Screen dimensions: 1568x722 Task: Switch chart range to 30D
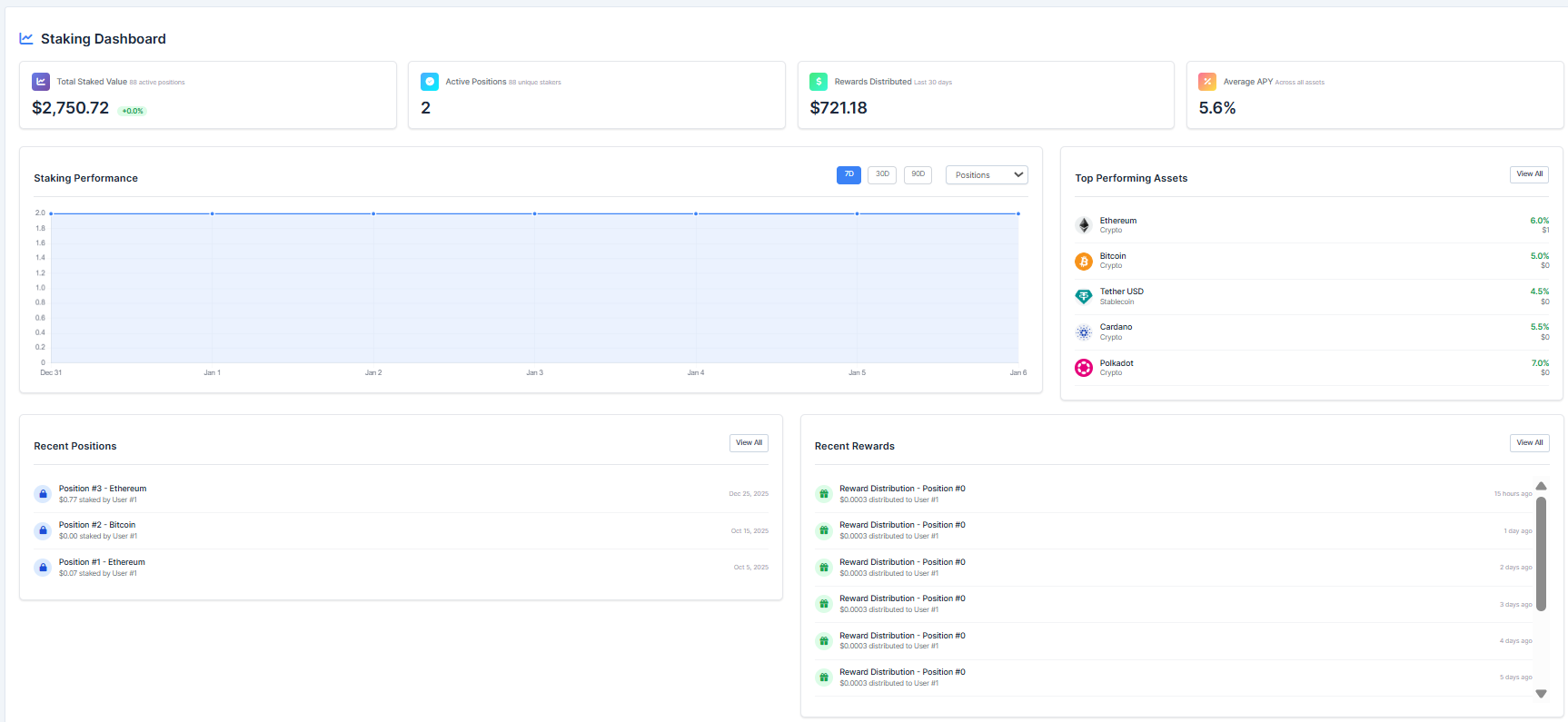click(x=882, y=174)
